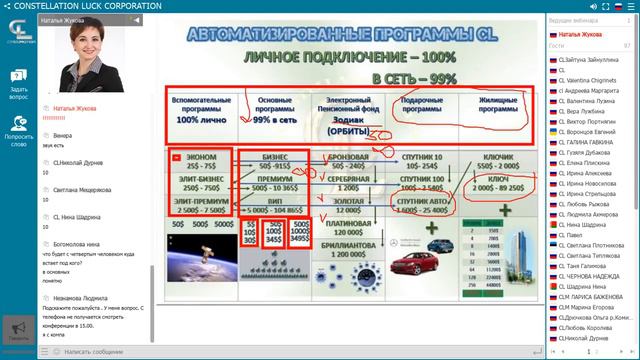Send the message with the enter arrow icon
Image resolution: width=640 pixels, height=360 pixels.
coord(538,351)
